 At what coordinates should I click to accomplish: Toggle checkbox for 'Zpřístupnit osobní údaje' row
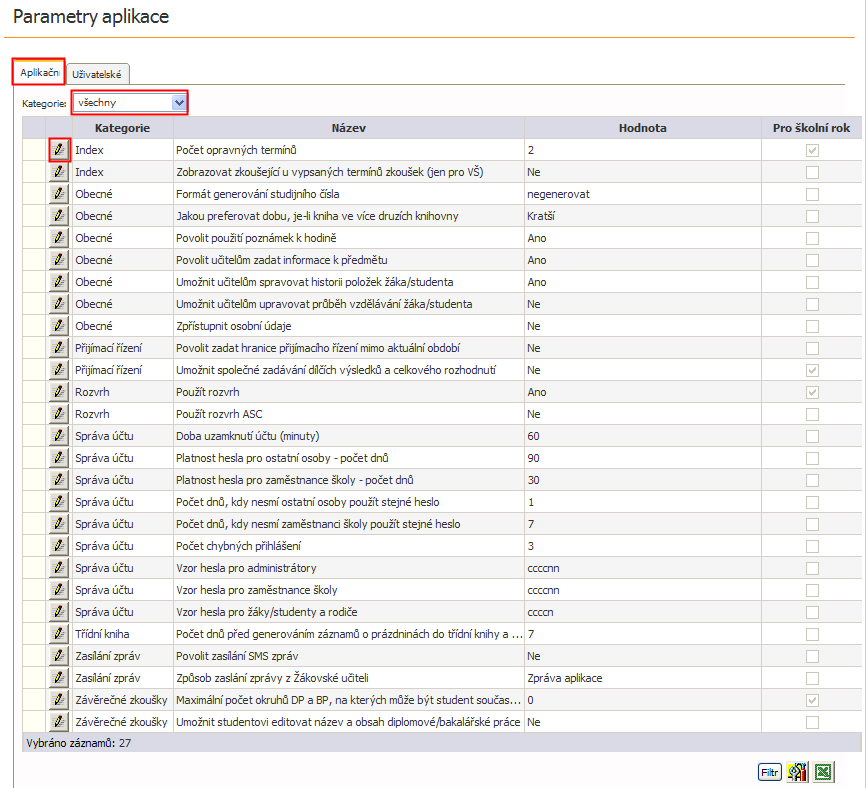(812, 326)
